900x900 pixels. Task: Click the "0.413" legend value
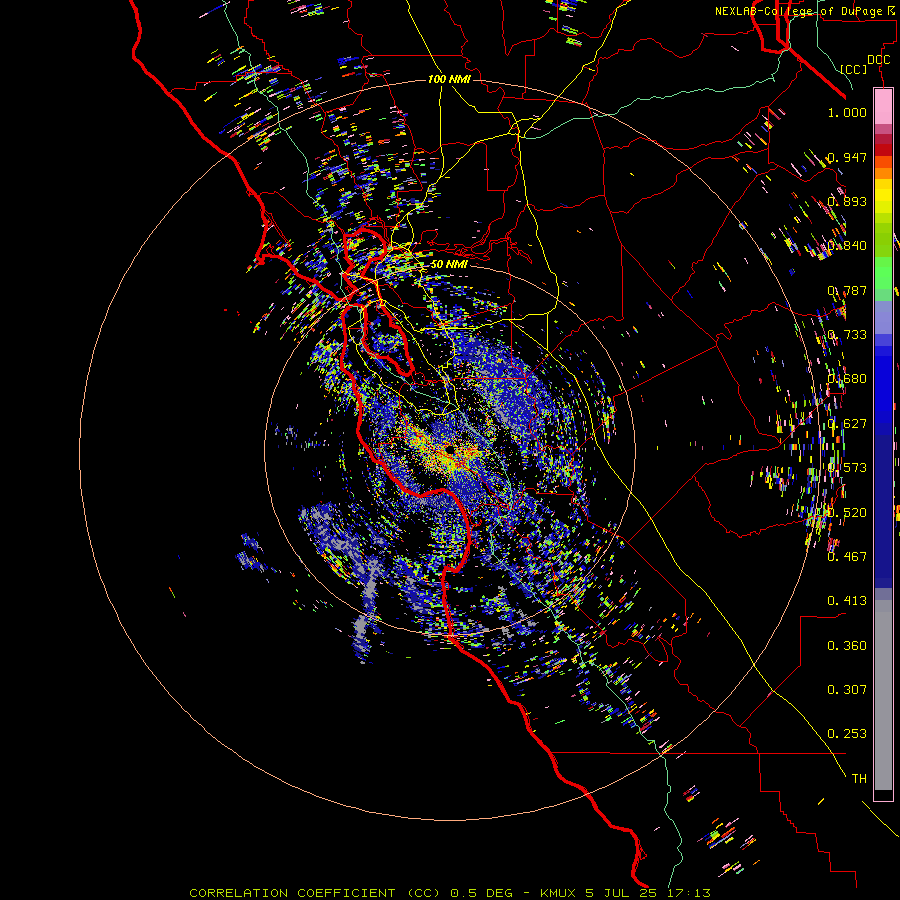coord(847,601)
